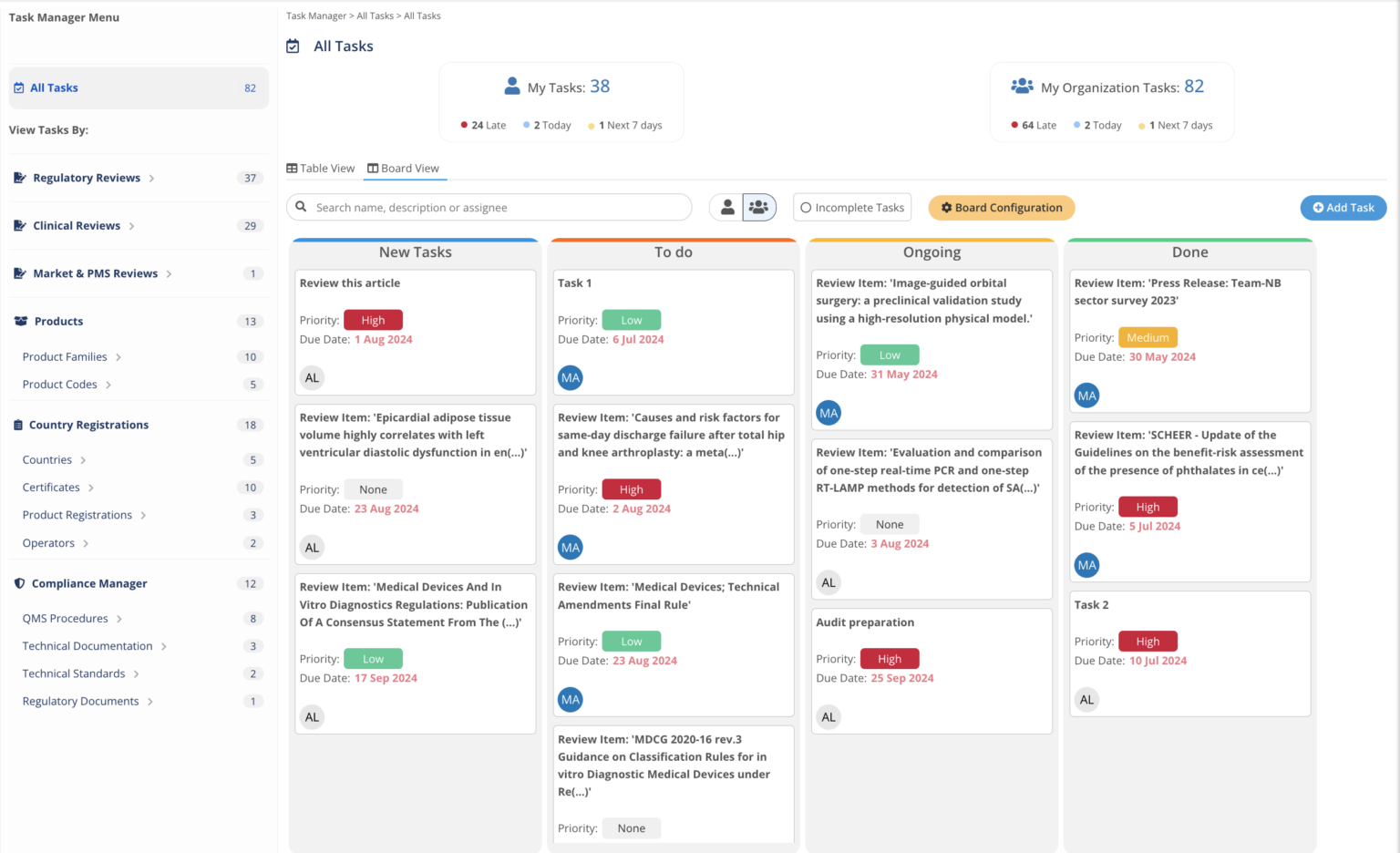Click the gear icon in Board Configuration

(947, 207)
